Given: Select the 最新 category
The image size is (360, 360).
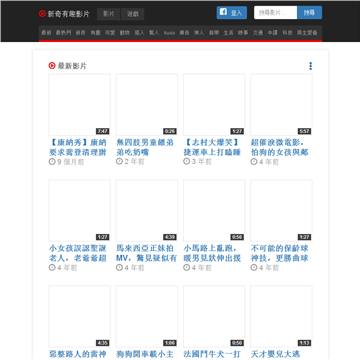Looking at the screenshot, I should [46, 33].
